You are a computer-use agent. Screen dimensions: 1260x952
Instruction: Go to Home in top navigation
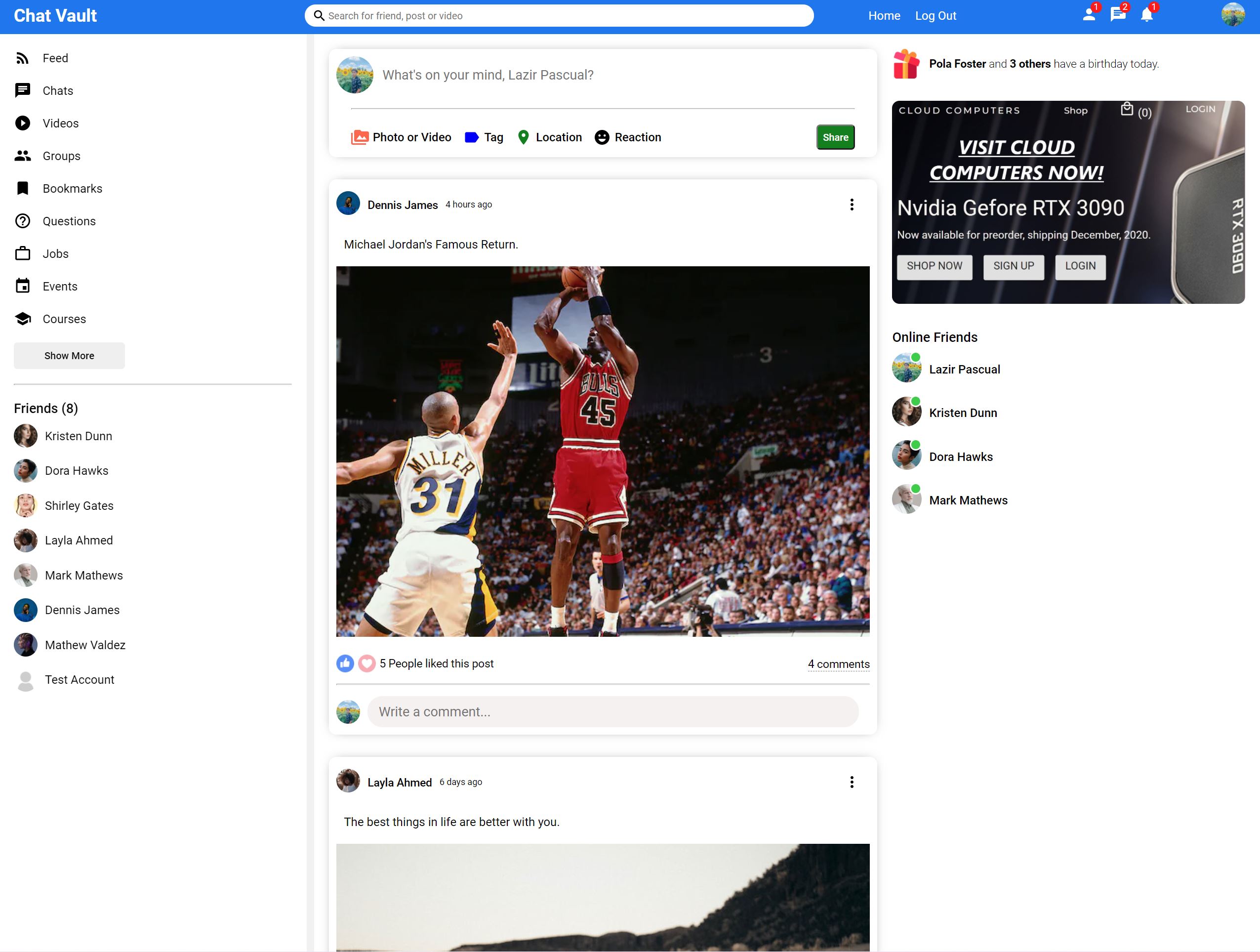tap(884, 16)
